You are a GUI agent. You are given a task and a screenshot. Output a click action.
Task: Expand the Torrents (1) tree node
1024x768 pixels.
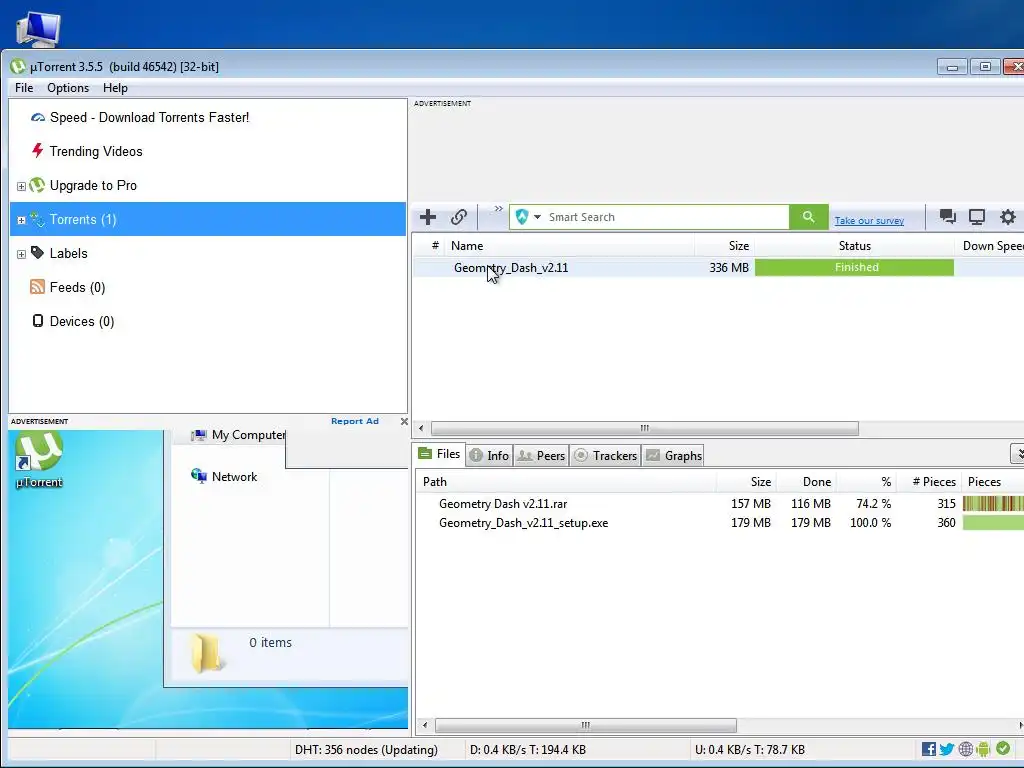(21, 220)
